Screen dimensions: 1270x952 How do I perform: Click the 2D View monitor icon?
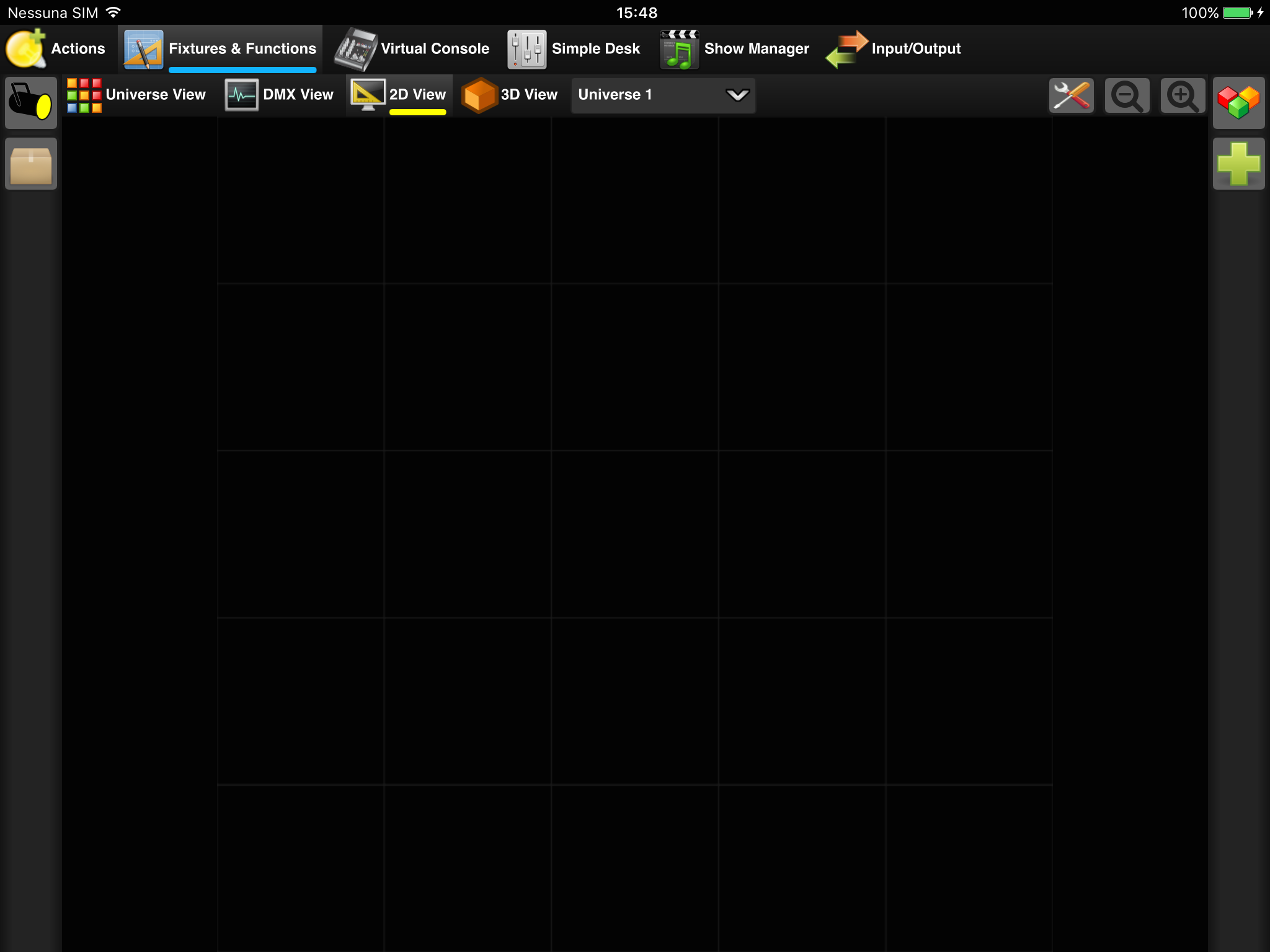(x=368, y=95)
